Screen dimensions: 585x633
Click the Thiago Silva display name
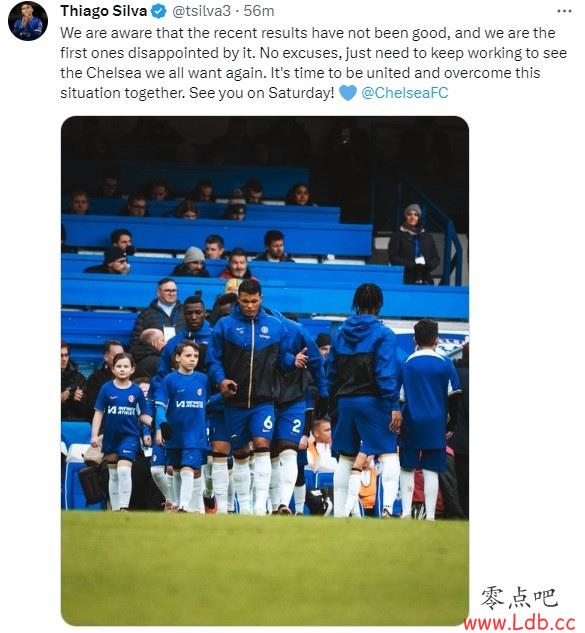[104, 11]
